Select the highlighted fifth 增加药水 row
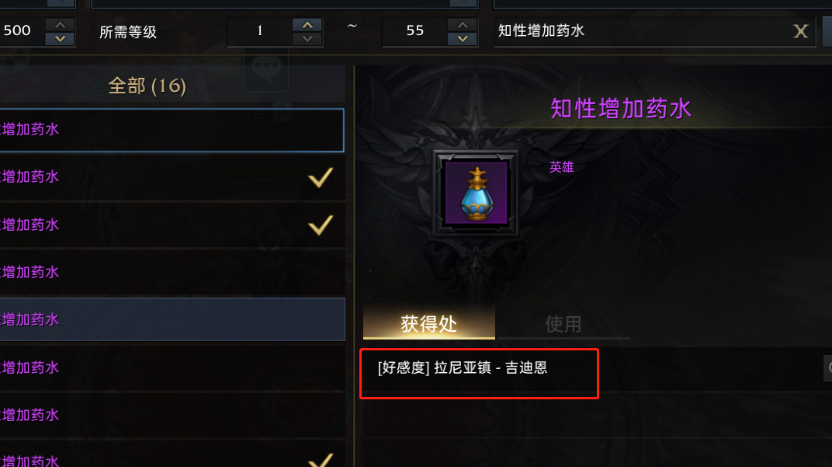The image size is (832, 467). pos(172,319)
